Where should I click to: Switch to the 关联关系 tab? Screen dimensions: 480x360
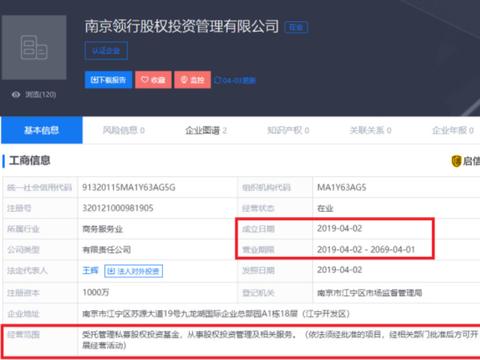[x=370, y=130]
